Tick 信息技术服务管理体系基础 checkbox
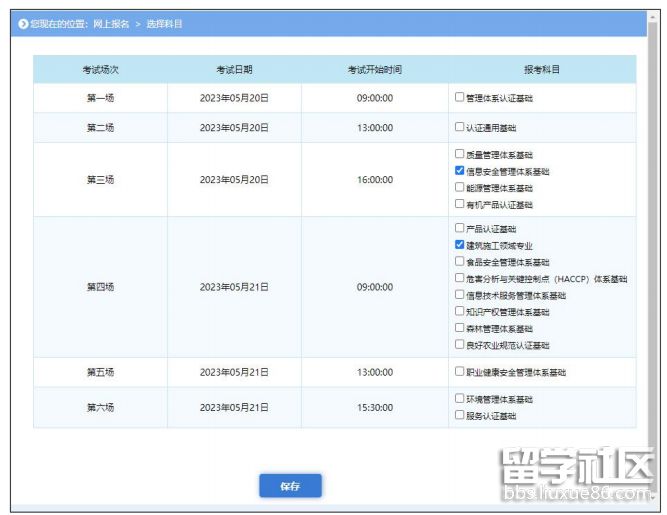Image resolution: width=667 pixels, height=515 pixels. (460, 295)
